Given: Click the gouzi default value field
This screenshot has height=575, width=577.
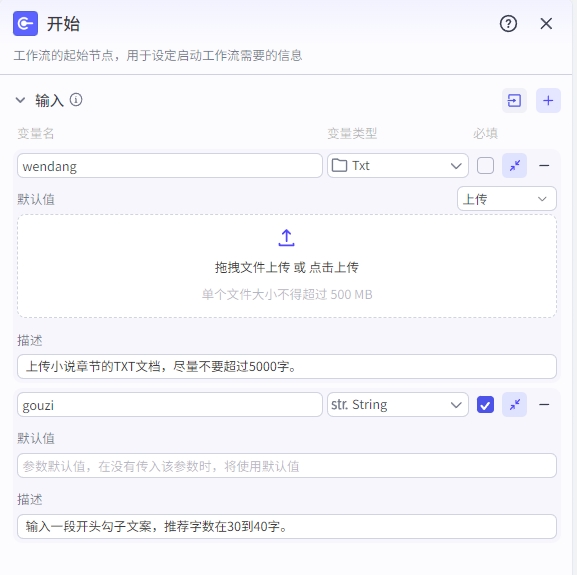Looking at the screenshot, I should click(x=287, y=466).
